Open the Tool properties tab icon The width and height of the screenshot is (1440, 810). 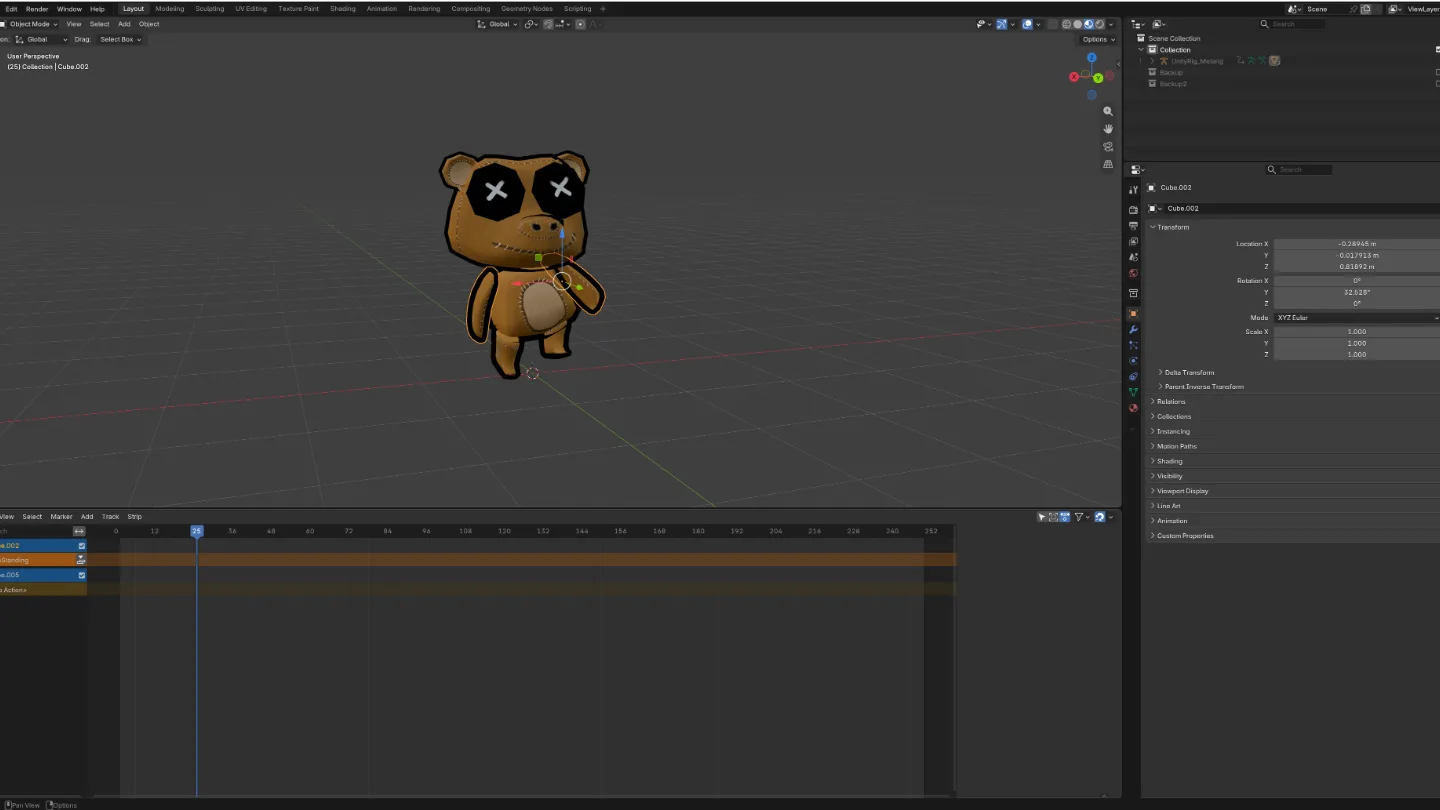coord(1133,190)
